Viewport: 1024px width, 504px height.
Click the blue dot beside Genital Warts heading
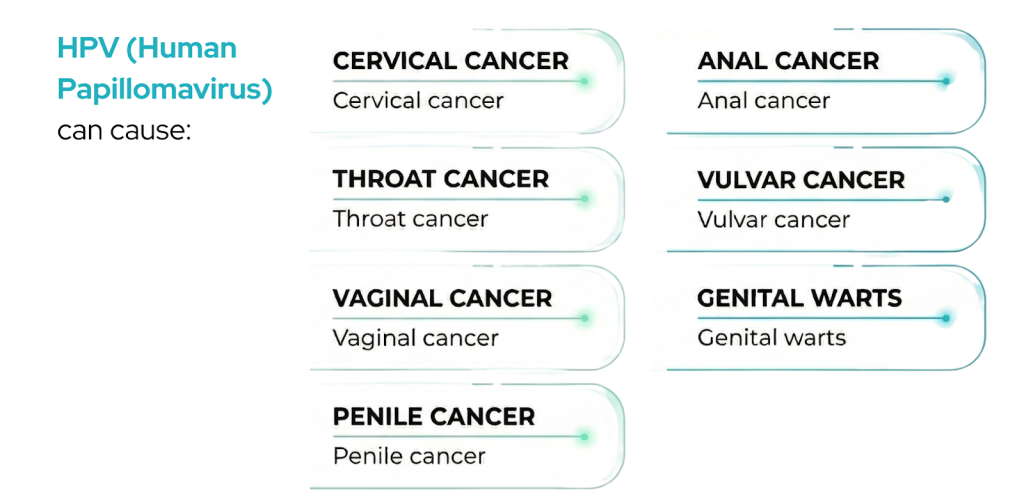(x=946, y=318)
